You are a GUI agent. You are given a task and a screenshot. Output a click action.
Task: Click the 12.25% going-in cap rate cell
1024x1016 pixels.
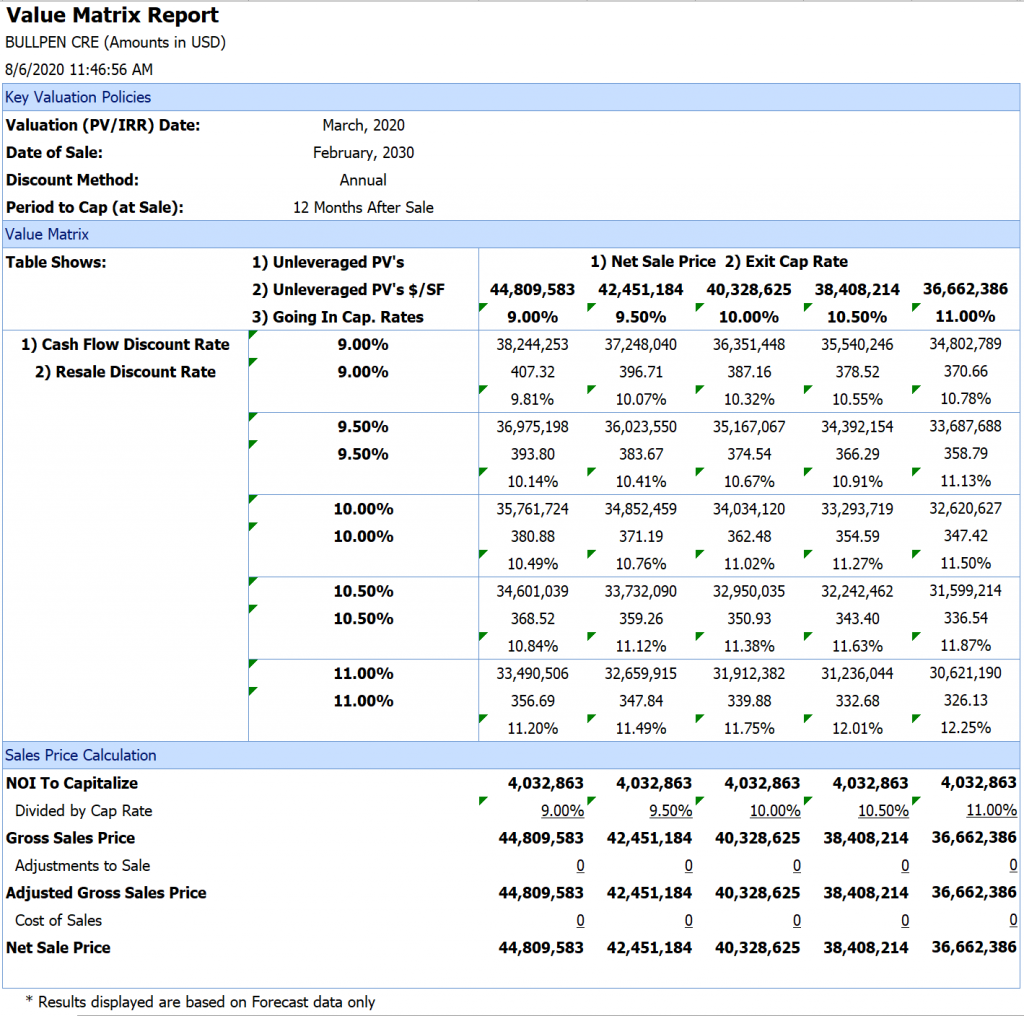coord(965,728)
